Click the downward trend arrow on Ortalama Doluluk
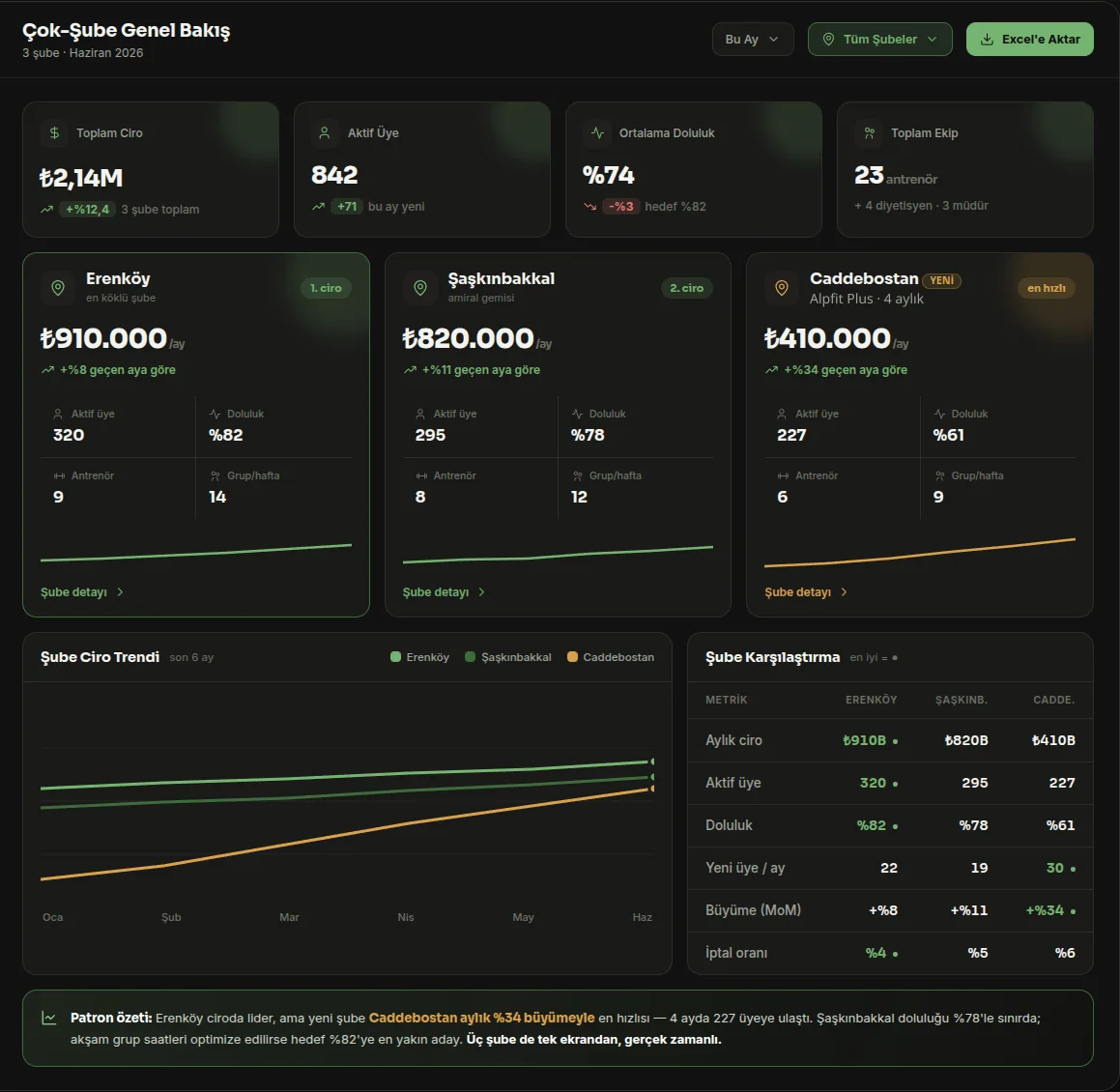1120x1092 pixels. [x=590, y=207]
